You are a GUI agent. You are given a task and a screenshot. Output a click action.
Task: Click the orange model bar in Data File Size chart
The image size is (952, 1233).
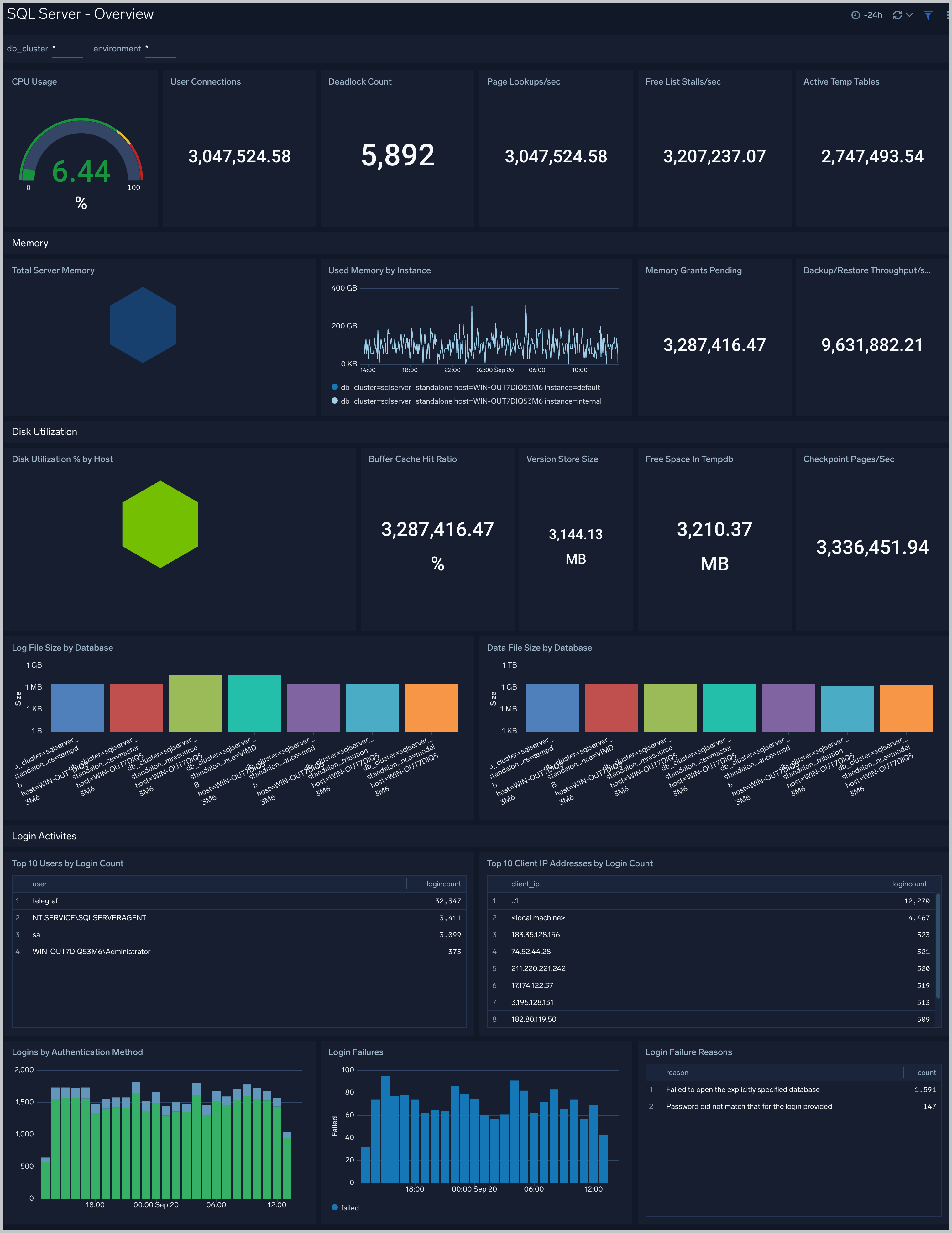906,708
